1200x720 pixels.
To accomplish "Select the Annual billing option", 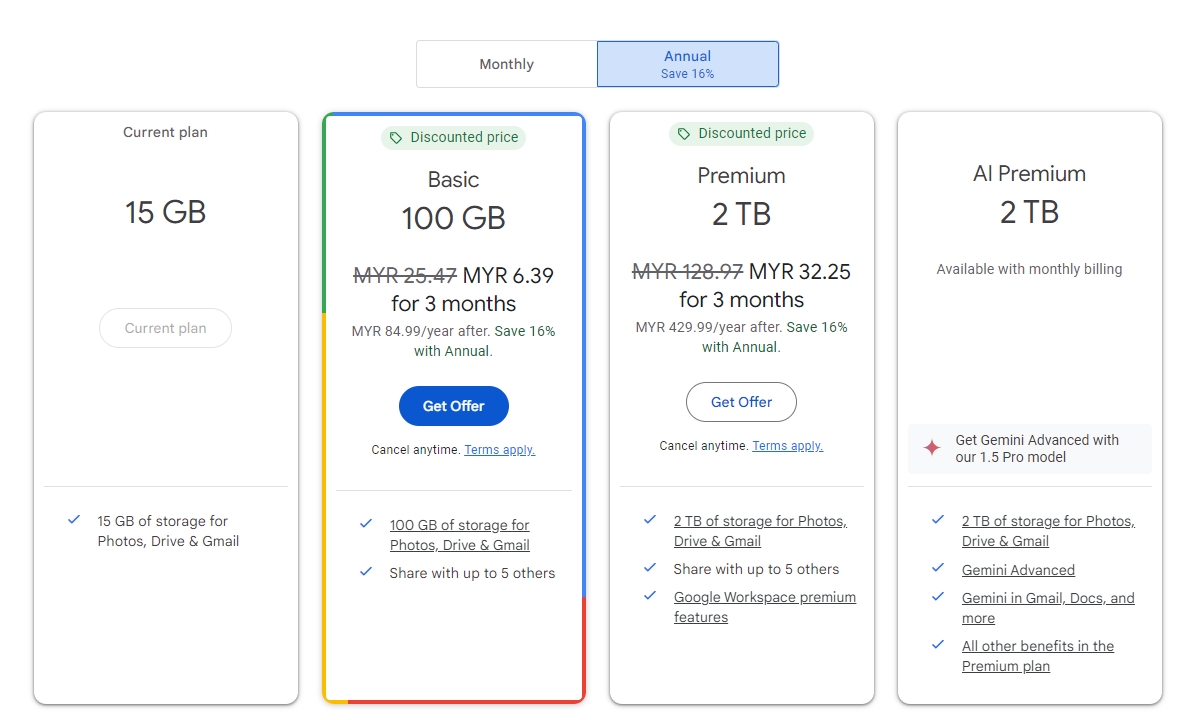I will [x=688, y=64].
